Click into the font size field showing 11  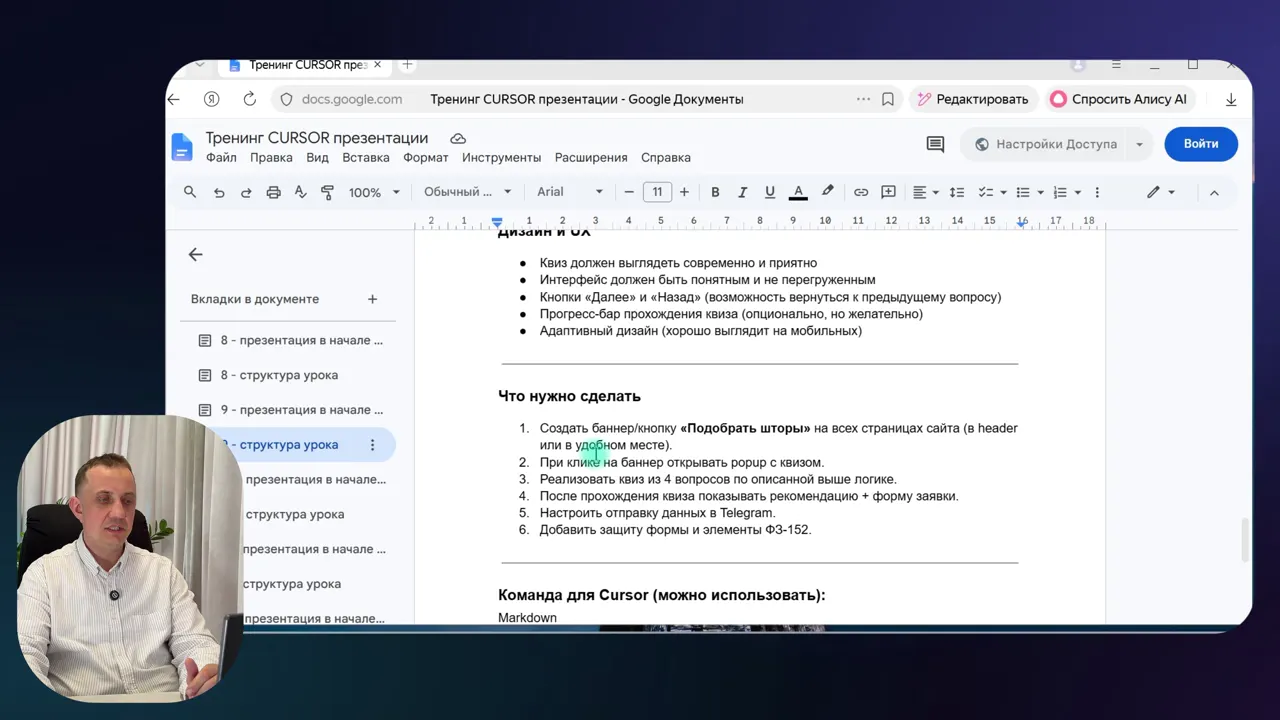(x=657, y=192)
